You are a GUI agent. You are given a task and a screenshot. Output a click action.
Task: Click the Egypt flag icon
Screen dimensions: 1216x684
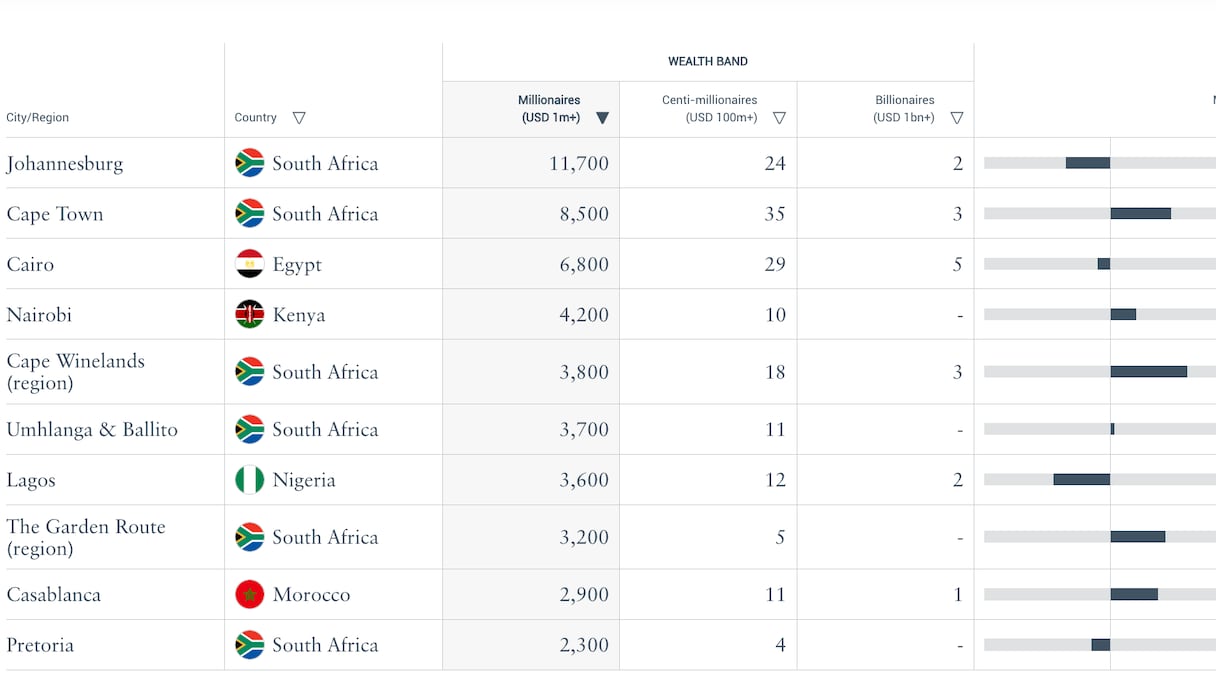(249, 264)
